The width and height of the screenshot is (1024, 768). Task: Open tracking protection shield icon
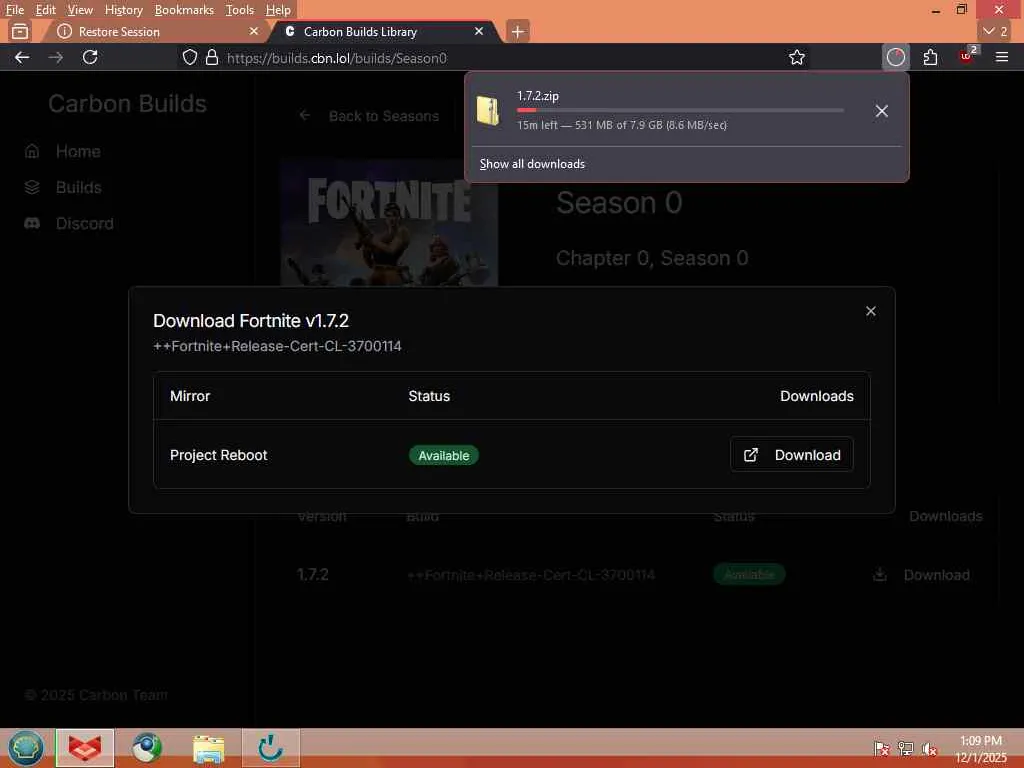(189, 57)
